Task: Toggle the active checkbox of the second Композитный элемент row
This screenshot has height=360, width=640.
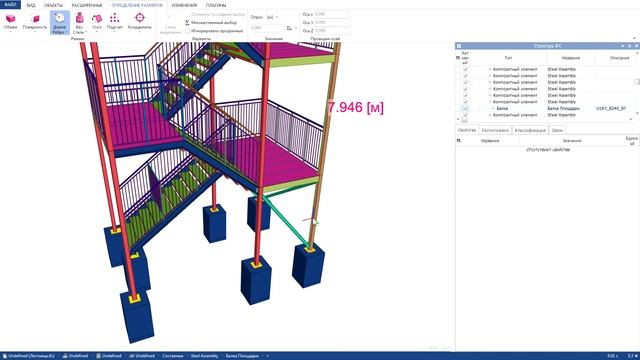Action: [x=465, y=76]
